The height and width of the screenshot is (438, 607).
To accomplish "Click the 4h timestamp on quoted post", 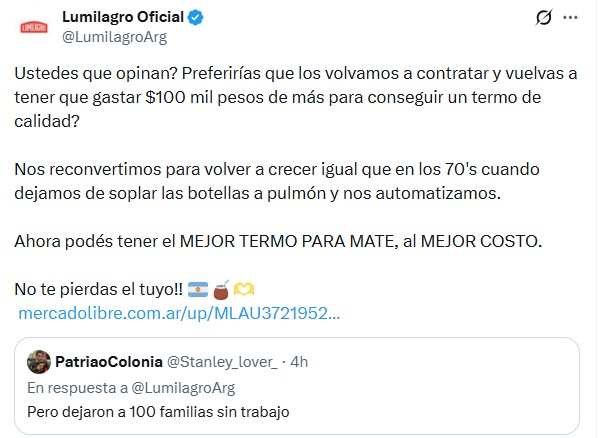I will pyautogui.click(x=296, y=361).
